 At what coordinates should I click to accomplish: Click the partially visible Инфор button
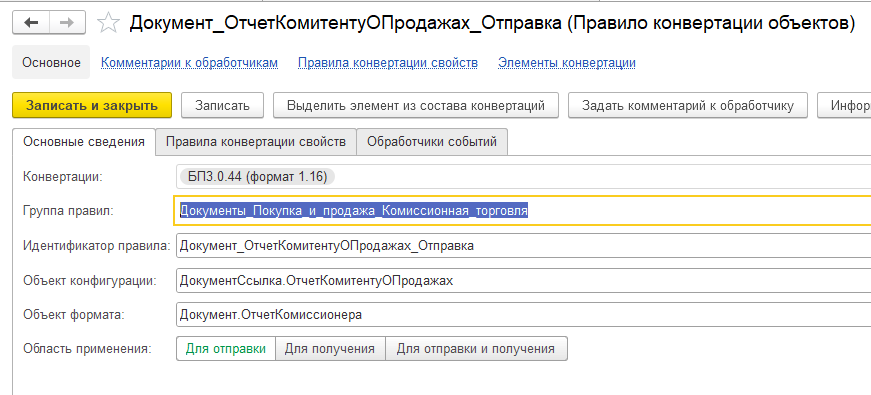click(844, 106)
